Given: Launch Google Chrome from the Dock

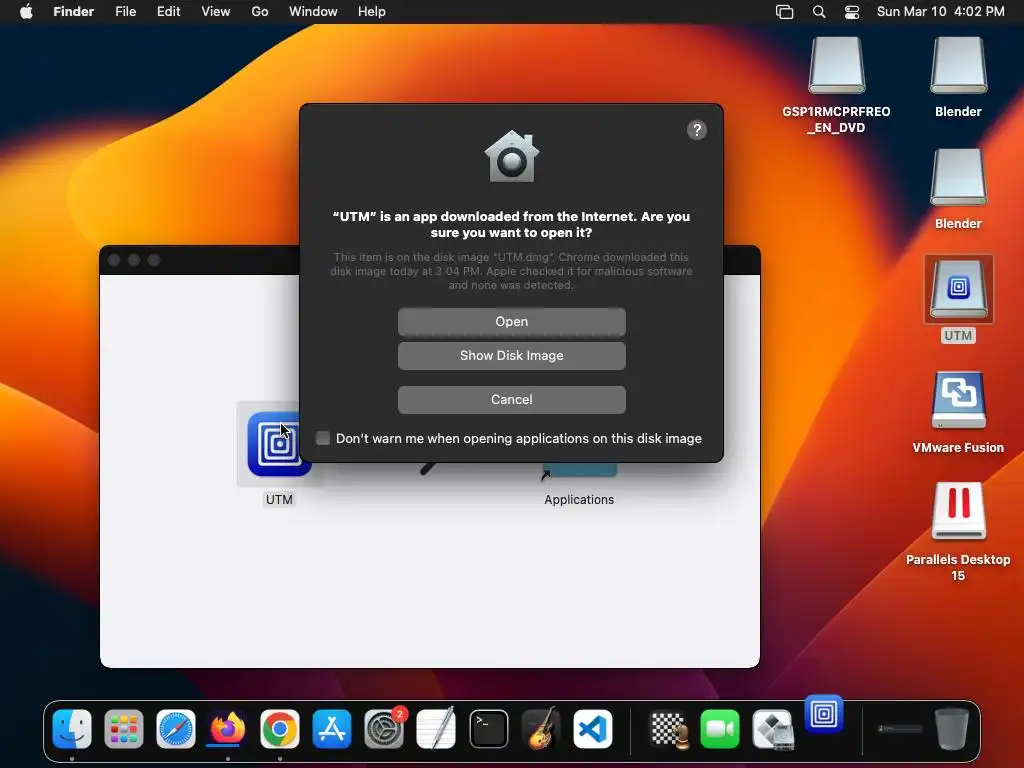Looking at the screenshot, I should 280,729.
